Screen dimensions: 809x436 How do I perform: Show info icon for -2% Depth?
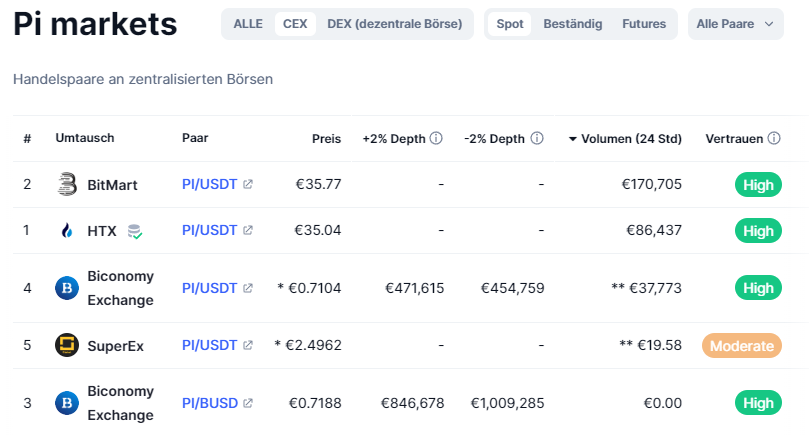coord(537,138)
